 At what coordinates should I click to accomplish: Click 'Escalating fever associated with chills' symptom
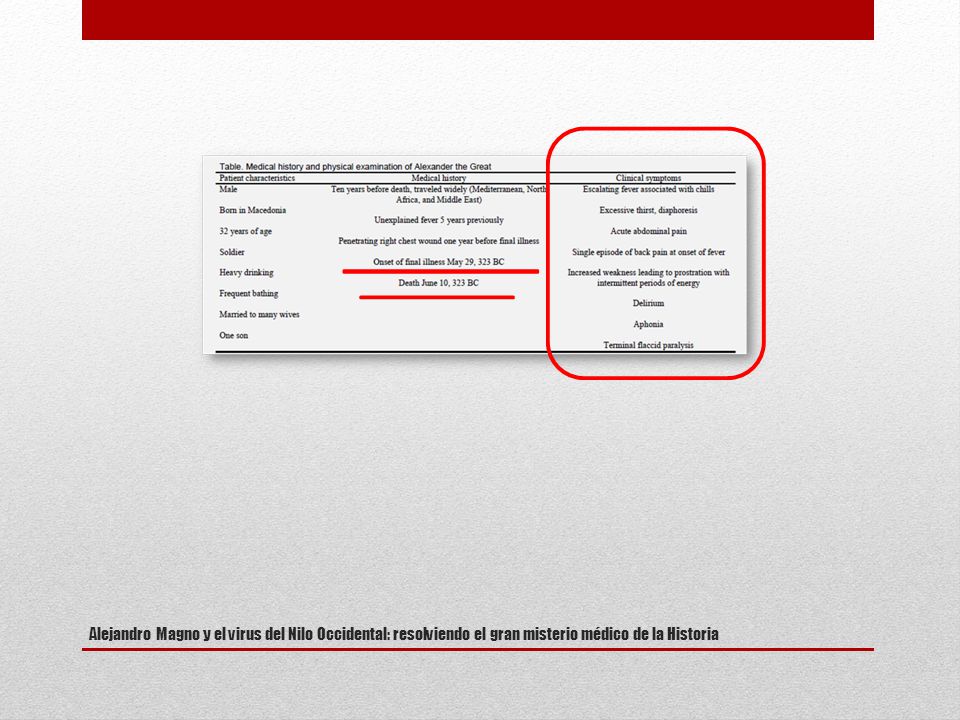(648, 189)
